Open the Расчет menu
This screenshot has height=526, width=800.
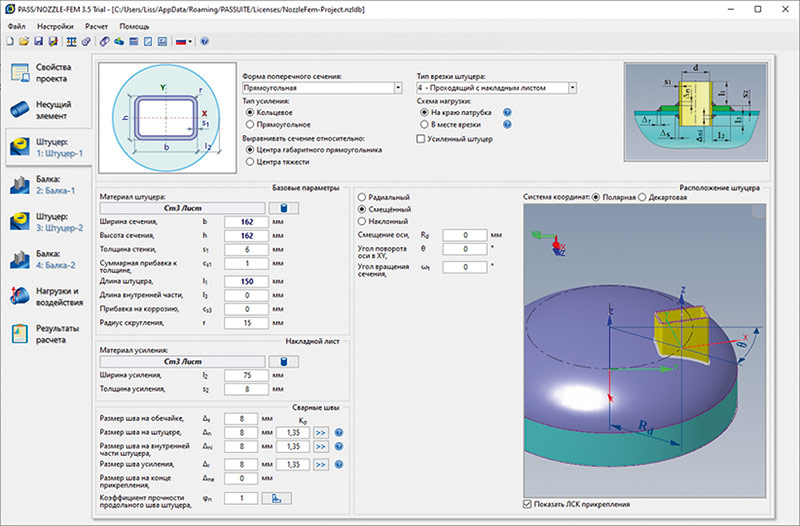pyautogui.click(x=96, y=26)
